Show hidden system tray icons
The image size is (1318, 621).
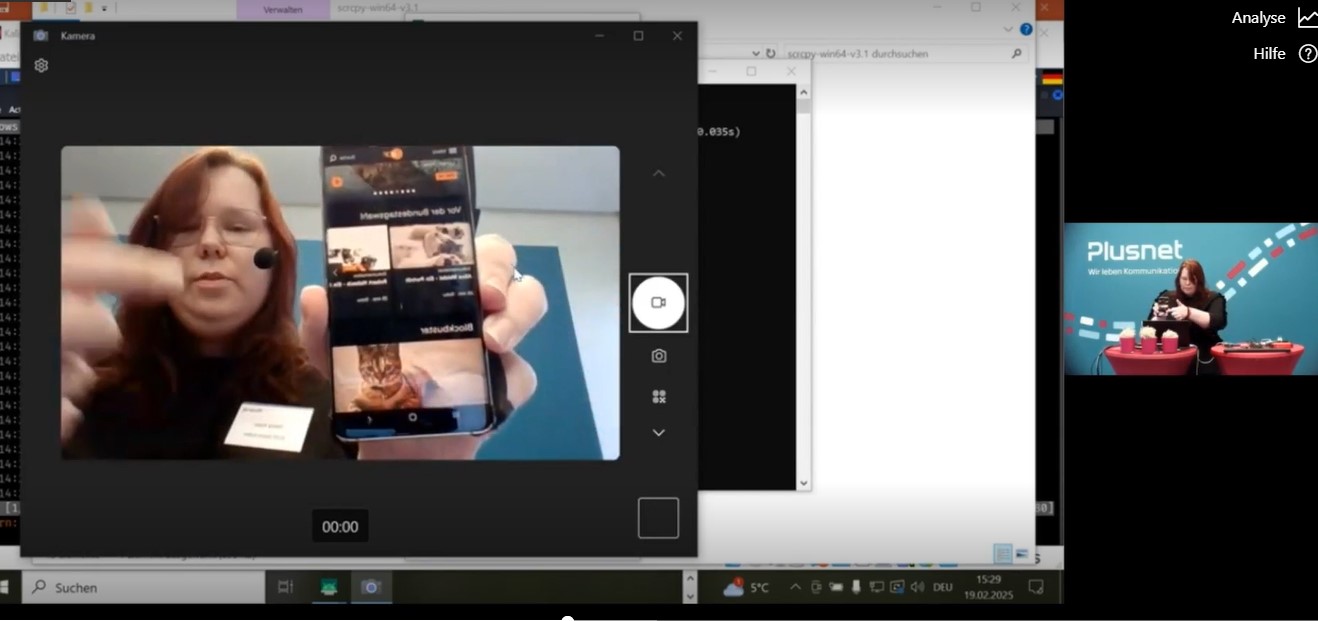[796, 588]
